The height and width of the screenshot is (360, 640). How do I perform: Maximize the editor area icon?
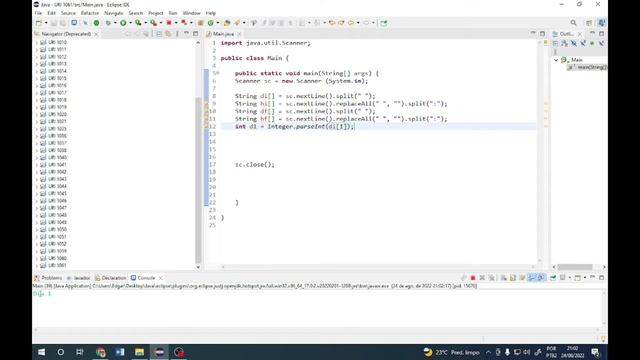coord(542,33)
